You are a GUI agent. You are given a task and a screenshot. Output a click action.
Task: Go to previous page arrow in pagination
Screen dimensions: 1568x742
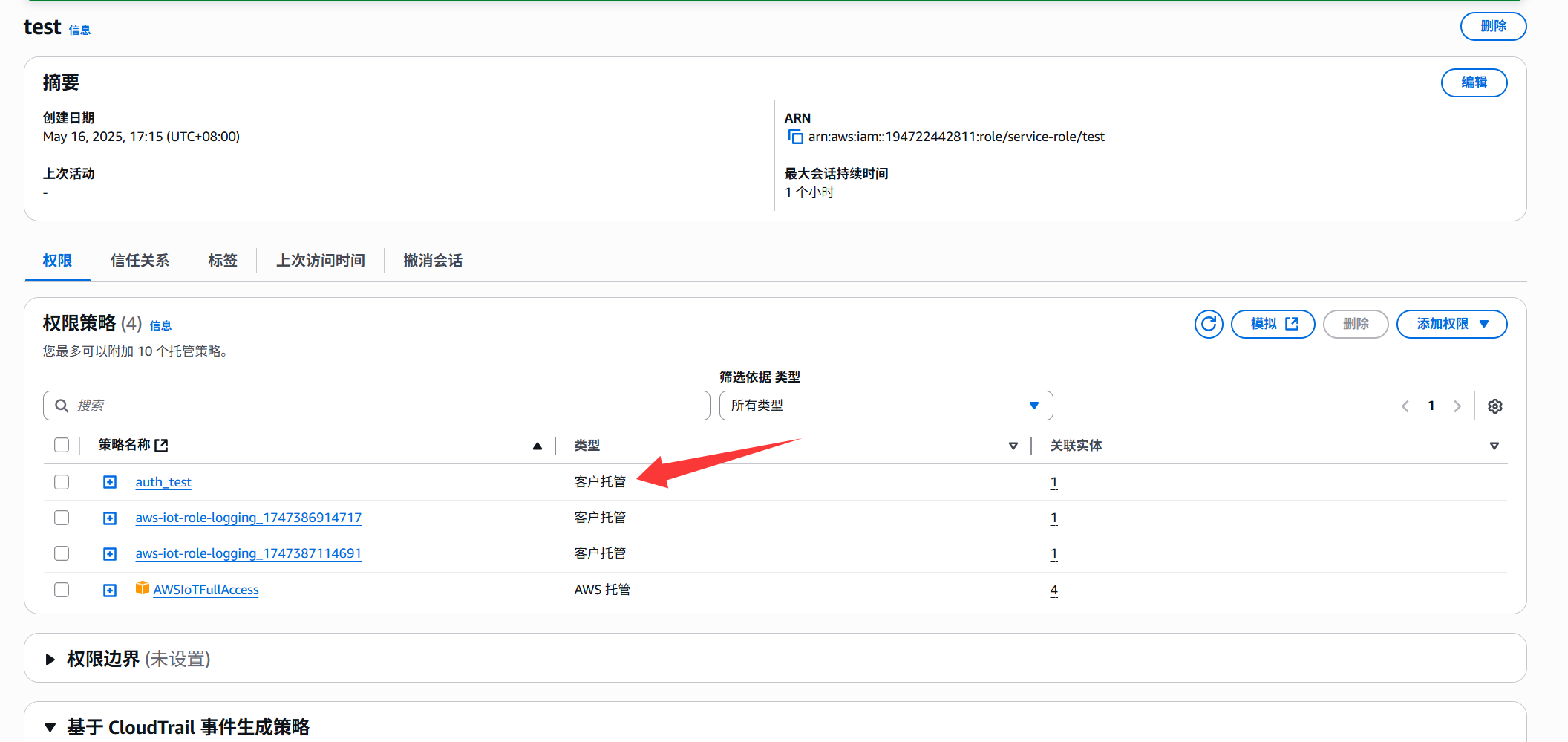pyautogui.click(x=1405, y=406)
